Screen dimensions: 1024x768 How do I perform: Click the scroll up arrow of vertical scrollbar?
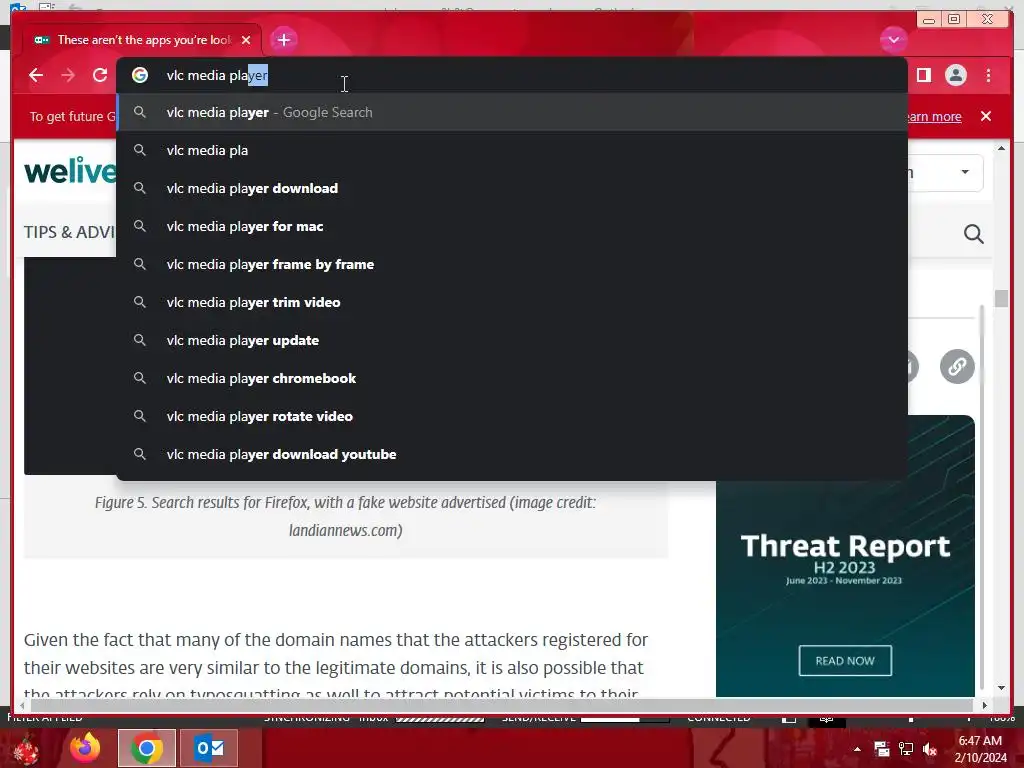tap(1002, 149)
